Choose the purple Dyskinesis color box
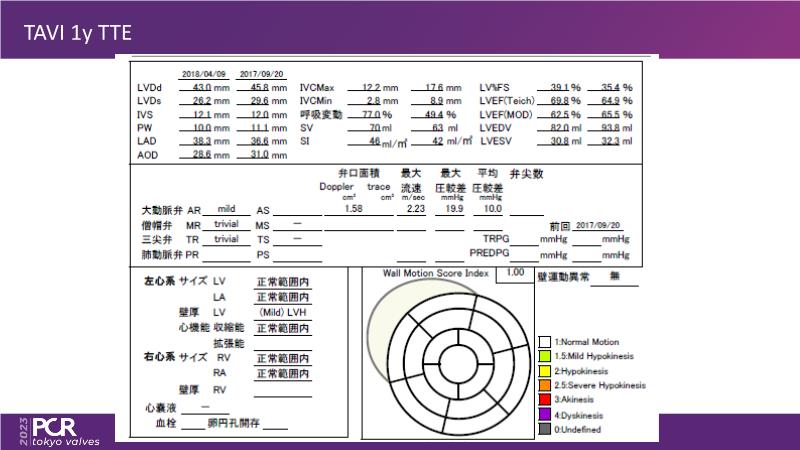Viewport: 800px width, 450px height. tap(545, 413)
